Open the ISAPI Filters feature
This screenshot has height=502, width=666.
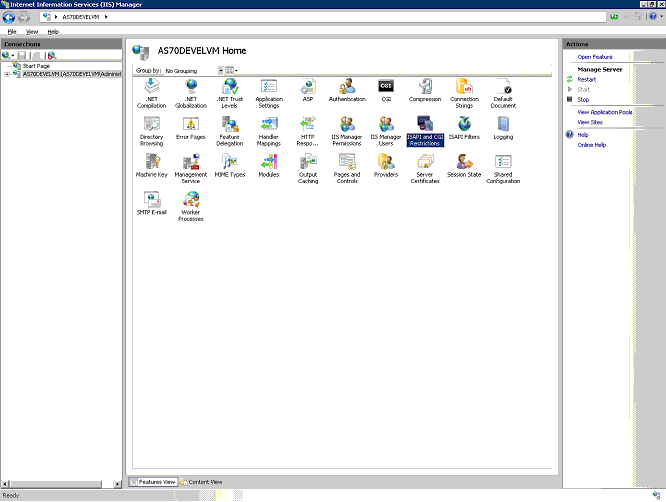point(464,128)
